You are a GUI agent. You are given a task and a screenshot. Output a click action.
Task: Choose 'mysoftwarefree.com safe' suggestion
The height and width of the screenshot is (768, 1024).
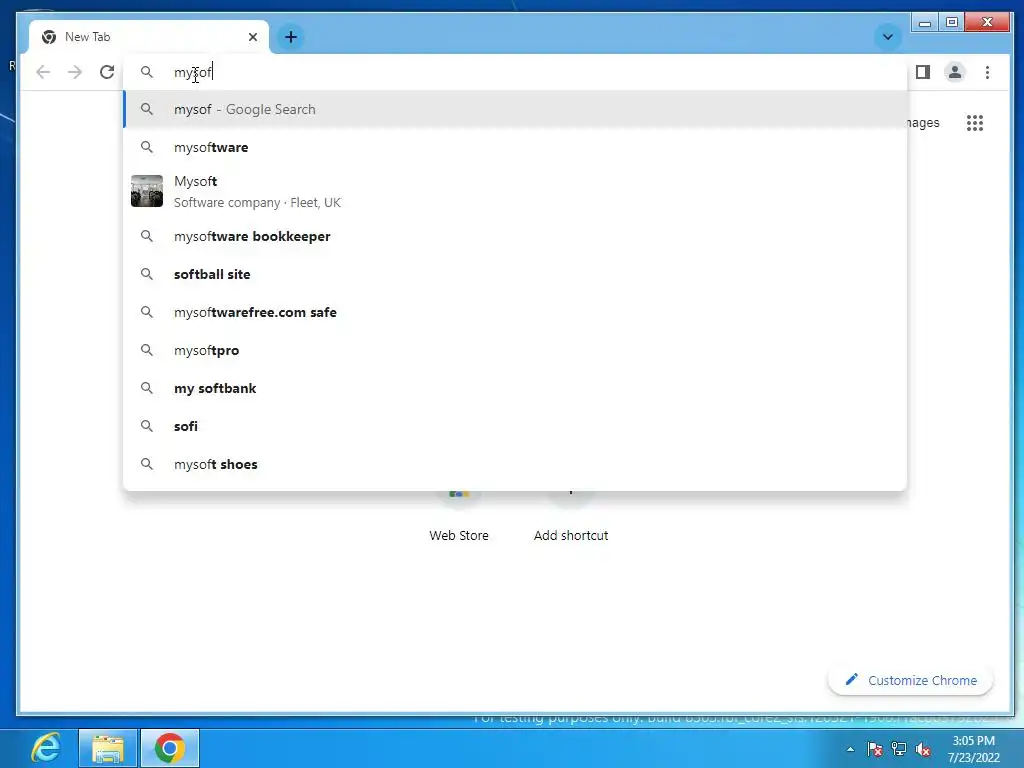click(x=515, y=312)
